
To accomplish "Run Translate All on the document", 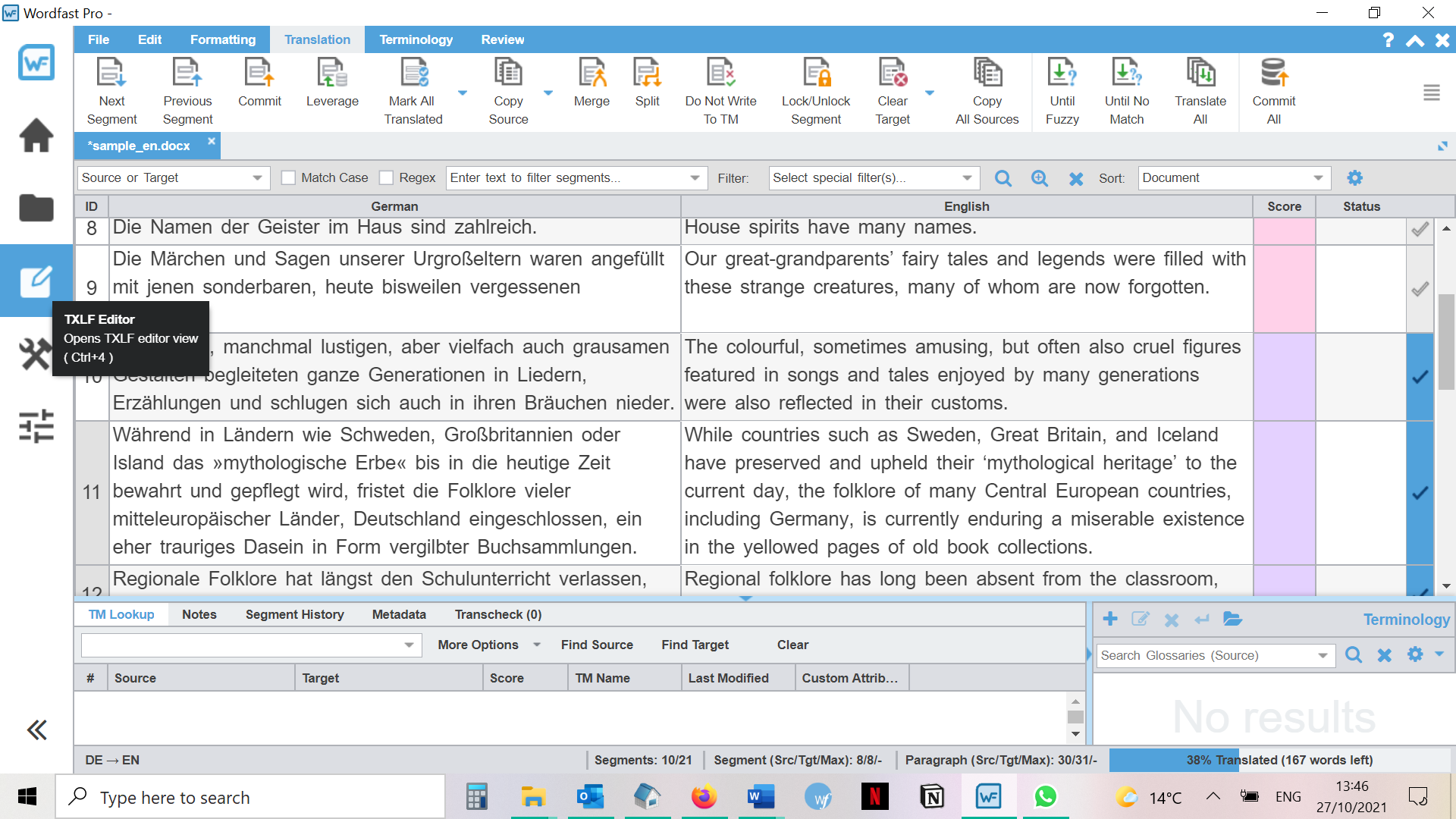I will click(x=1200, y=89).
